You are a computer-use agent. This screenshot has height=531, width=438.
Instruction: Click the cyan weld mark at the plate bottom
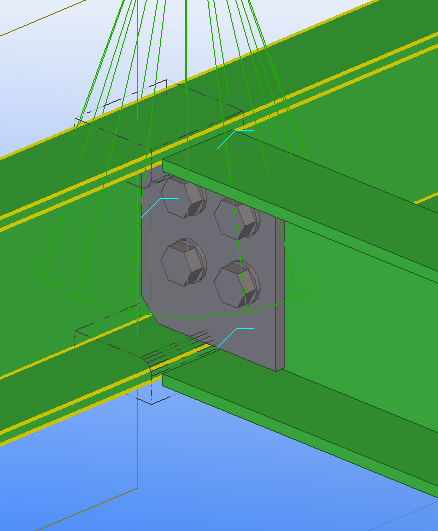click(235, 338)
